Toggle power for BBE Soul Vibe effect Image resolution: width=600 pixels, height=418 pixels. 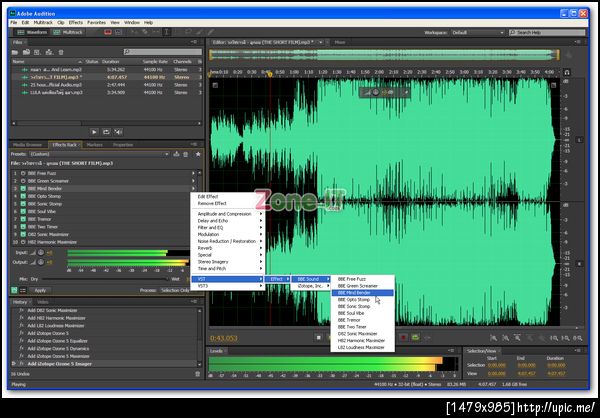[23, 211]
